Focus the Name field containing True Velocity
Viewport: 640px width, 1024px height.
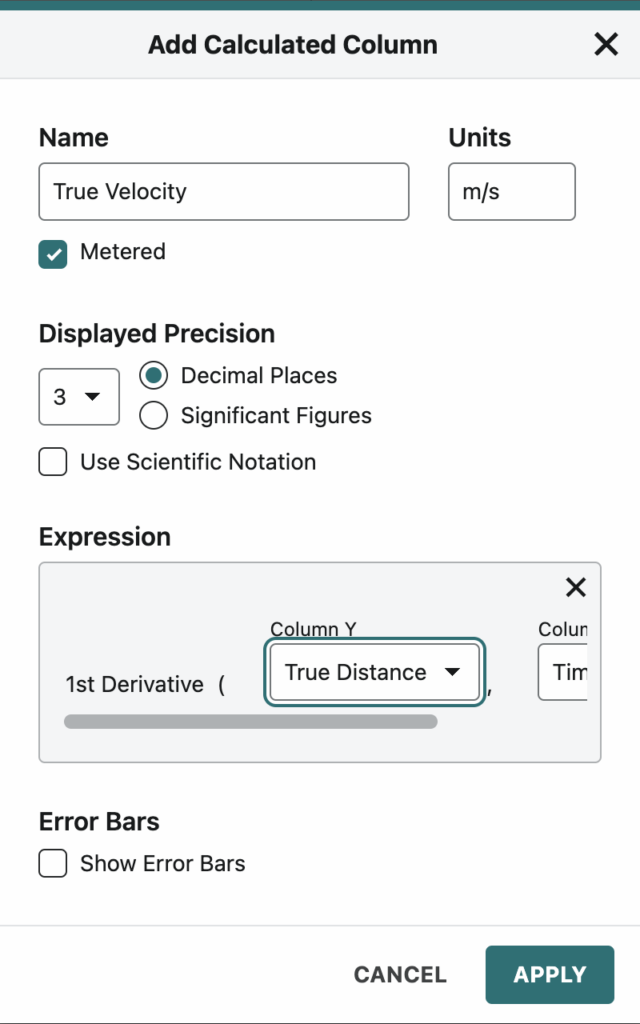(224, 191)
